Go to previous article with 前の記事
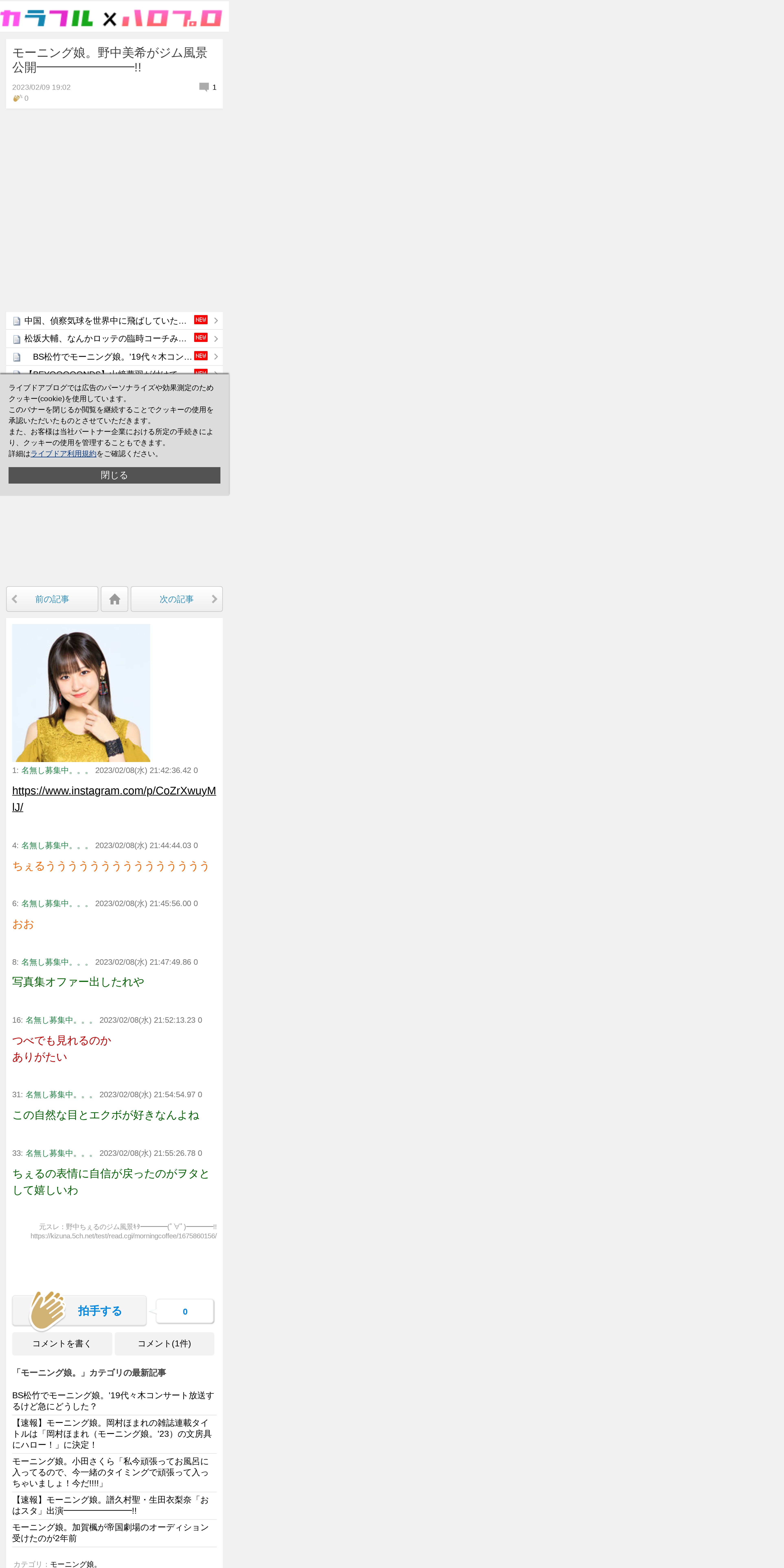The height and width of the screenshot is (1568, 784). (52, 599)
